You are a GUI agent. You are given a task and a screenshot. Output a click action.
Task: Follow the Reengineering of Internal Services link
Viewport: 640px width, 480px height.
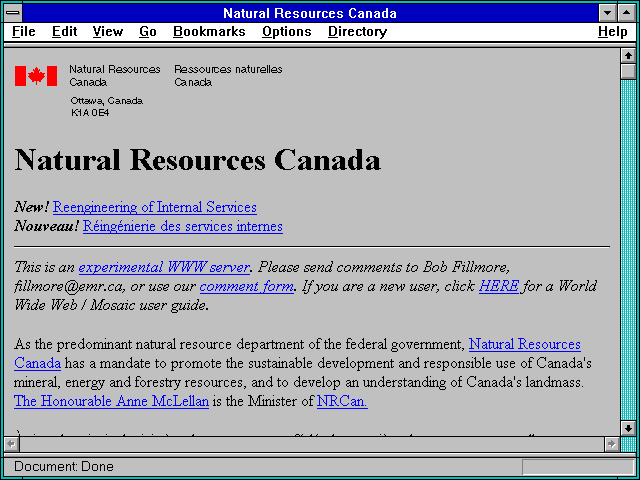point(155,207)
